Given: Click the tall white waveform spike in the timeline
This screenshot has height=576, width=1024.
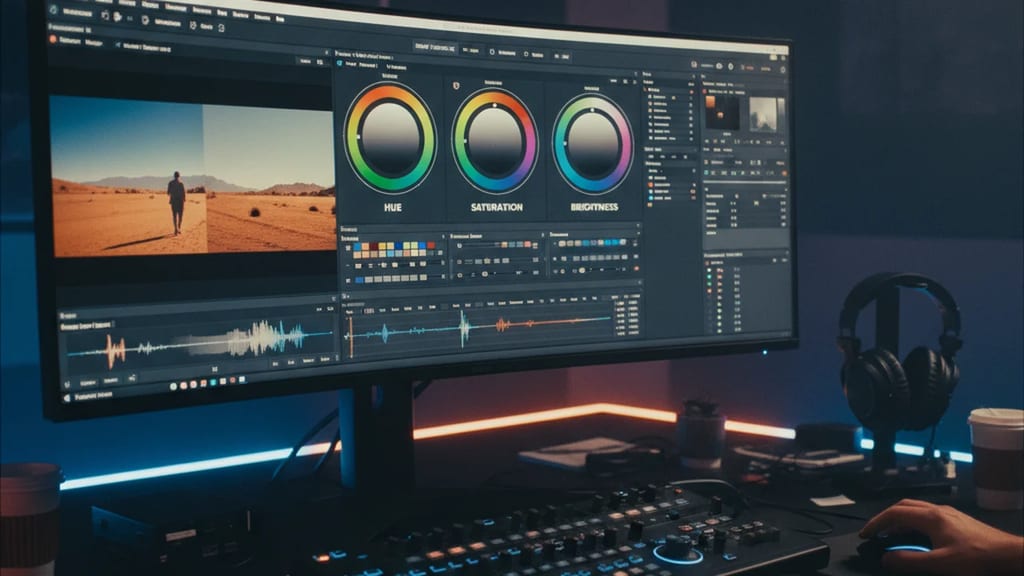Looking at the screenshot, I should click(463, 328).
